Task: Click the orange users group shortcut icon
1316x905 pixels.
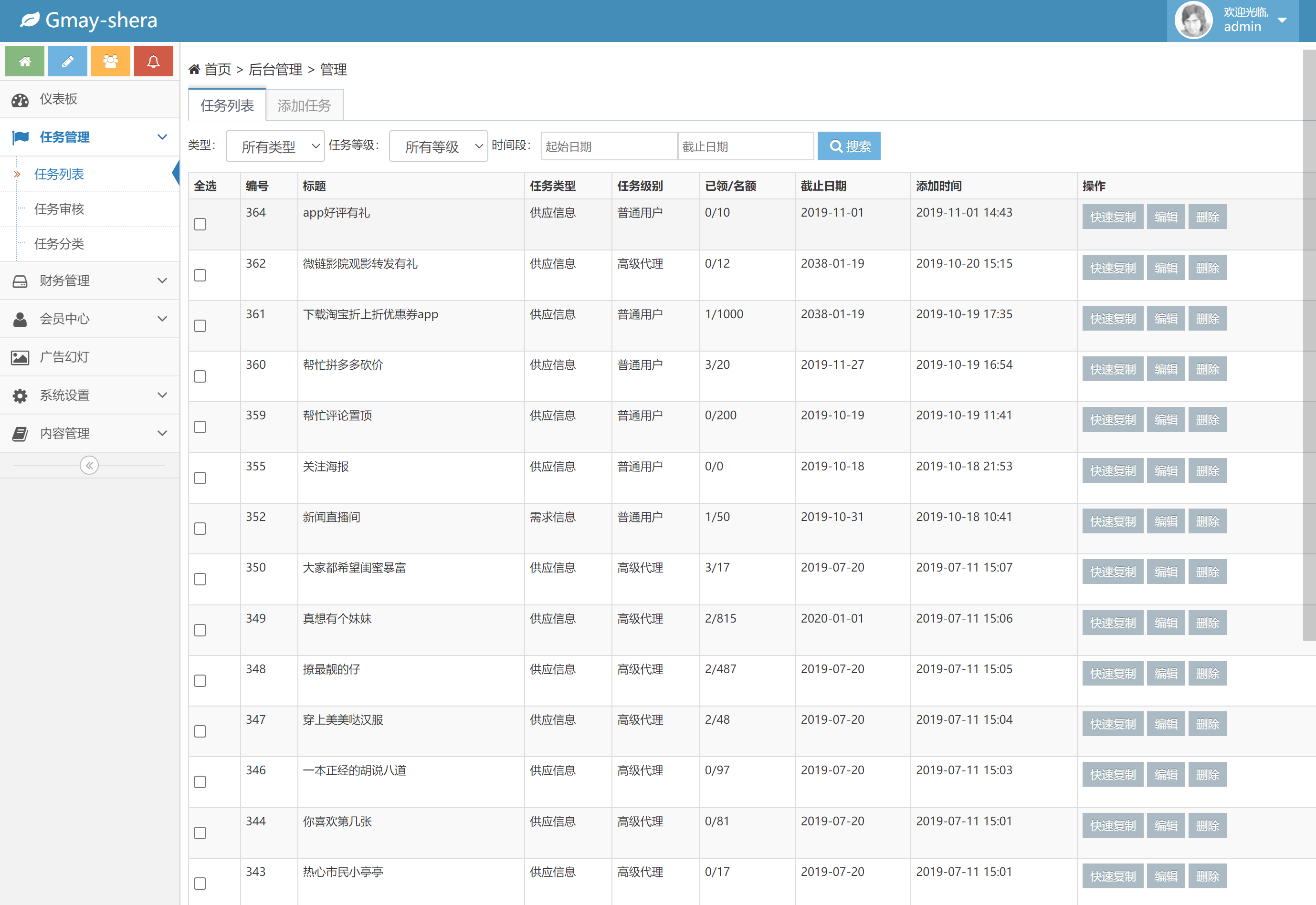Action: tap(111, 61)
